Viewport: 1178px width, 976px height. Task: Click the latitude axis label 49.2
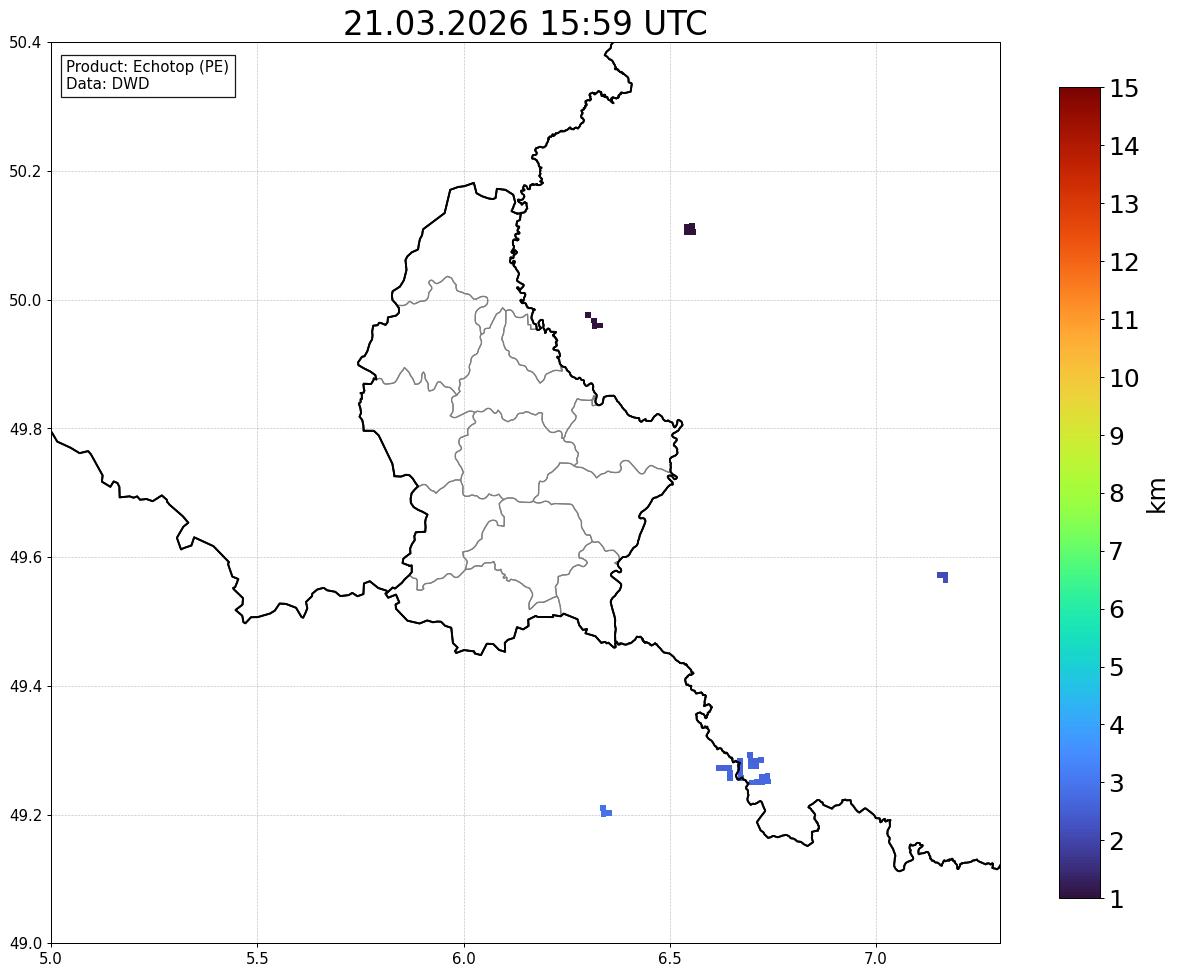pos(25,815)
